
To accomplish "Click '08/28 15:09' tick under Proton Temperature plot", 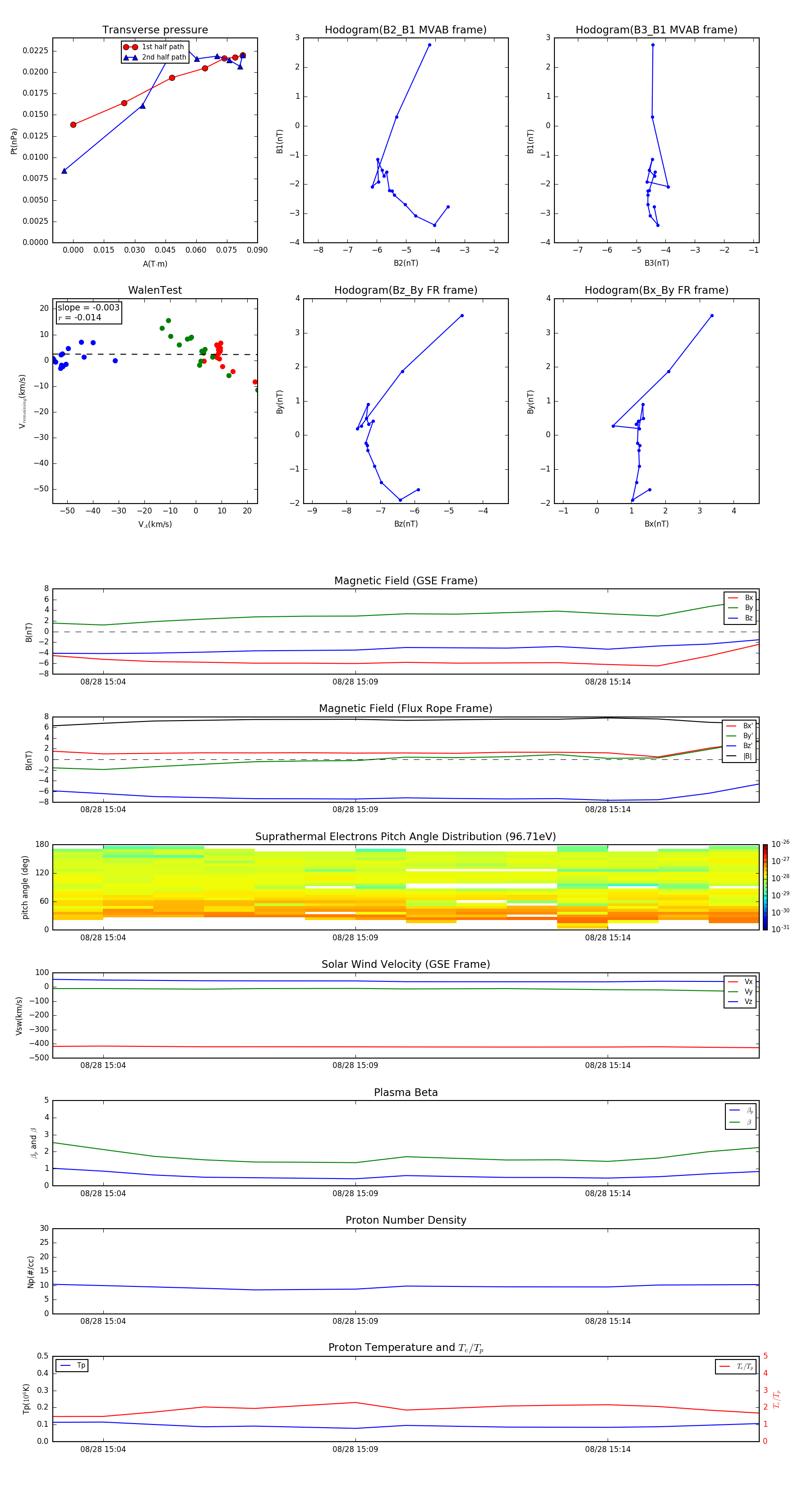I will pyautogui.click(x=355, y=1449).
